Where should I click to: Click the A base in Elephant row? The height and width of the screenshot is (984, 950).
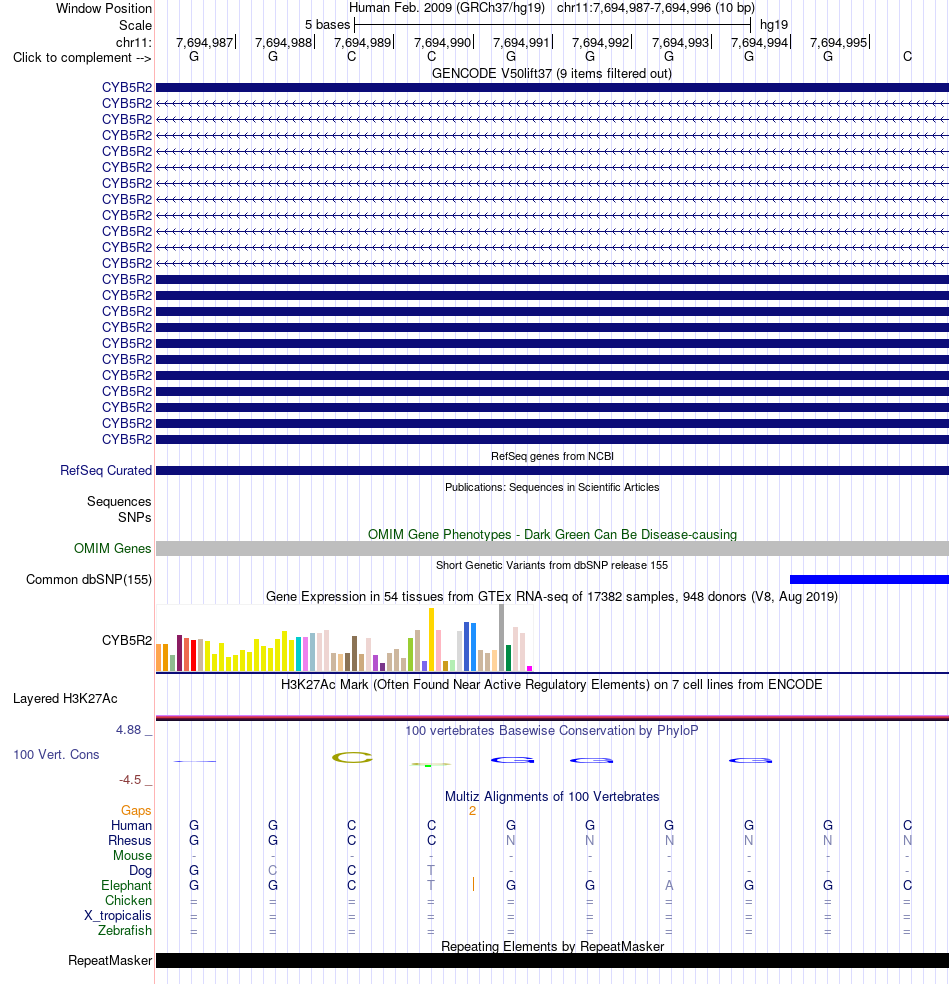669,885
